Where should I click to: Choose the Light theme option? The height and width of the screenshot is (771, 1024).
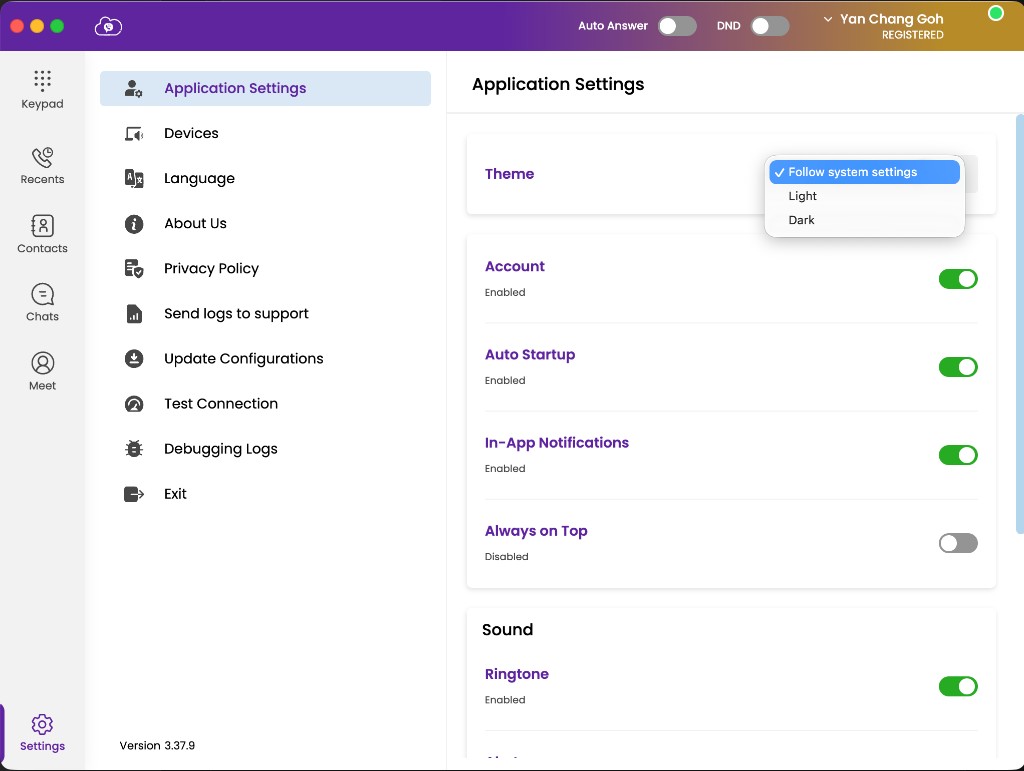[864, 196]
